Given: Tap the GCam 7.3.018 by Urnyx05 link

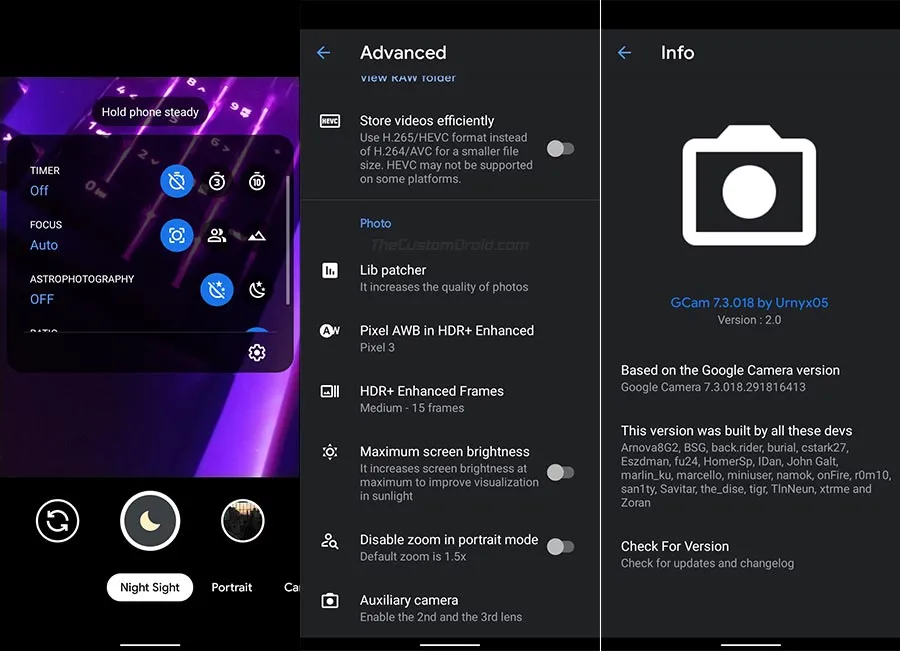Looking at the screenshot, I should click(x=749, y=303).
